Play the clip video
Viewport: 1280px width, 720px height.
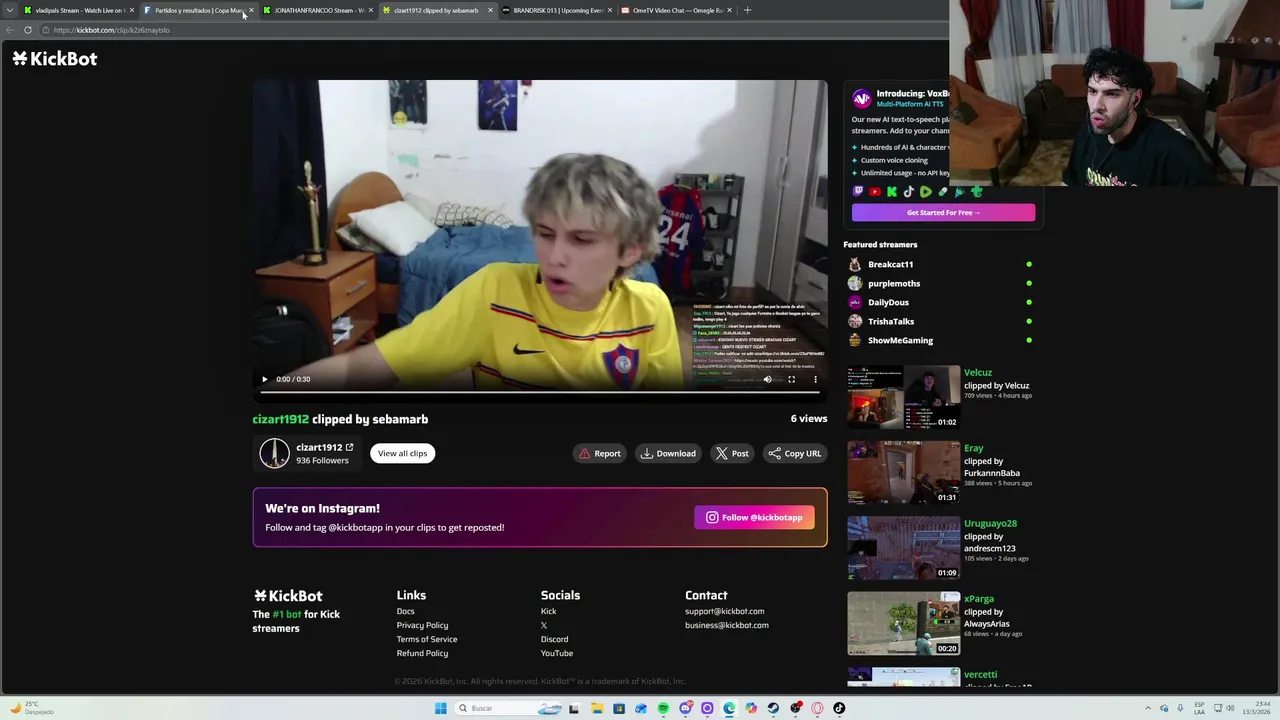(264, 379)
